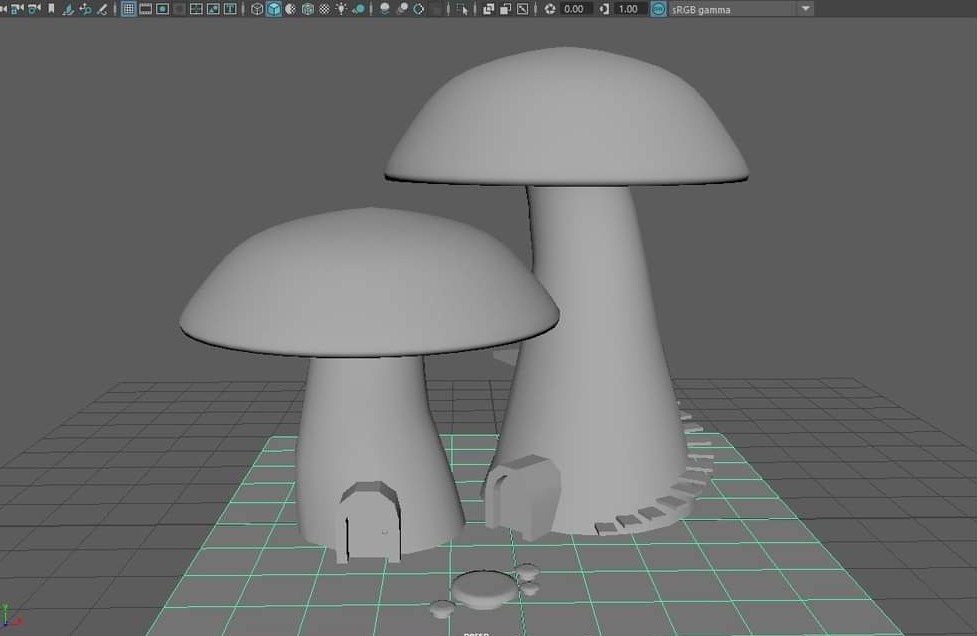Image resolution: width=977 pixels, height=636 pixels.
Task: Activate the 2D Pan/Zoom icon
Action: click(85, 9)
